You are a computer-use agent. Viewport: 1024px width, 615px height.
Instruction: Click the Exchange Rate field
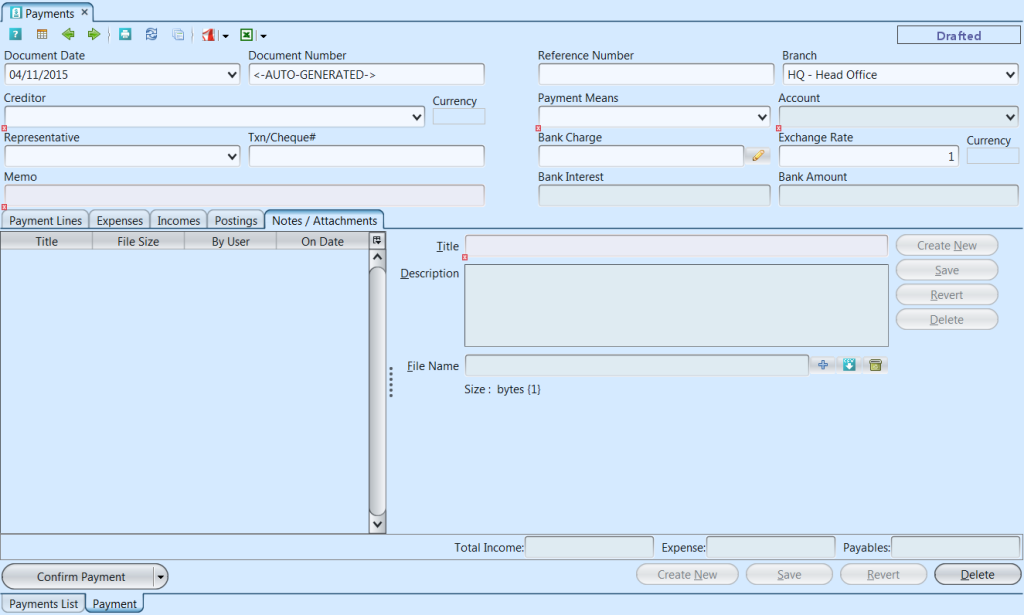869,156
